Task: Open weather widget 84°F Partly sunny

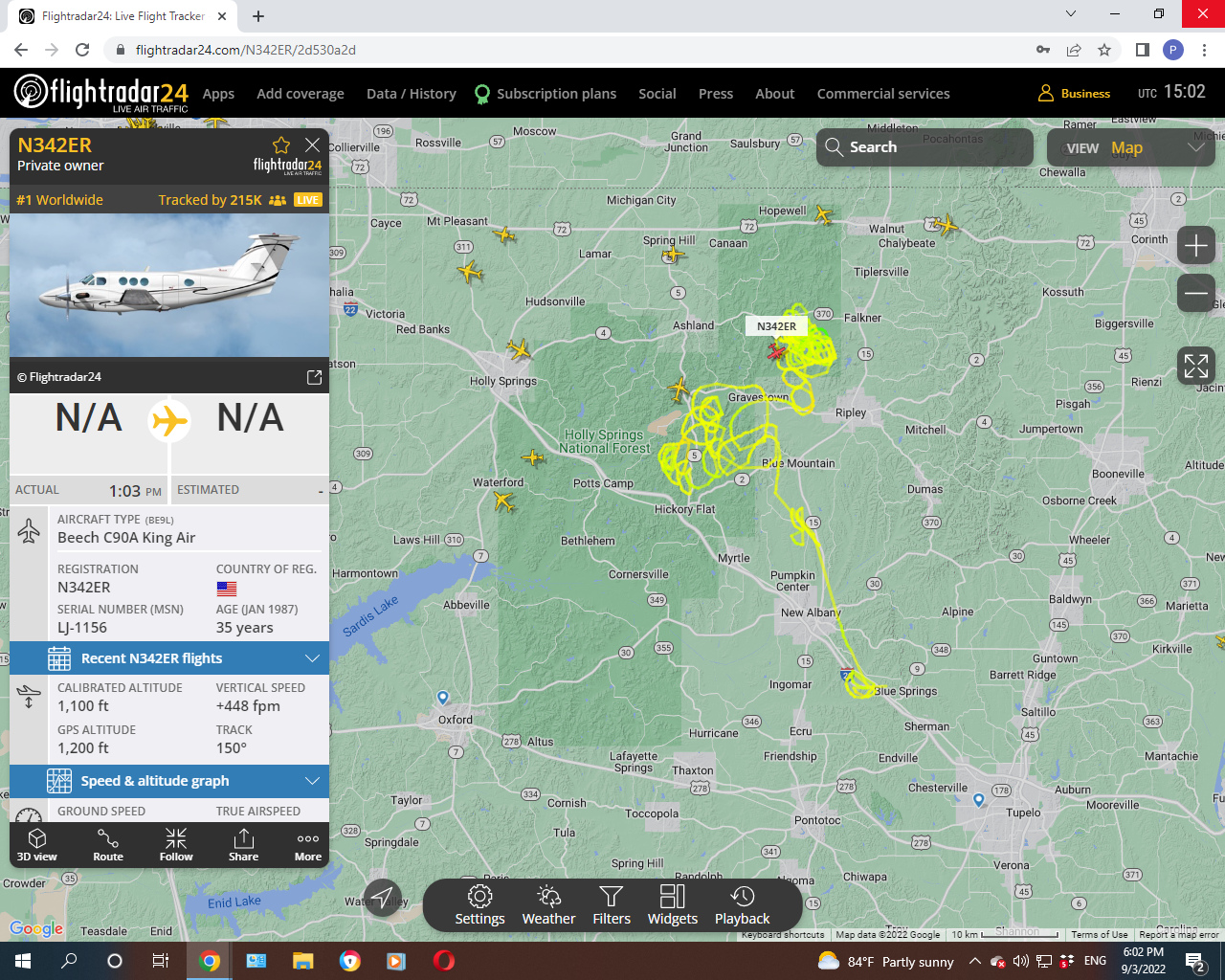Action: tap(886, 961)
